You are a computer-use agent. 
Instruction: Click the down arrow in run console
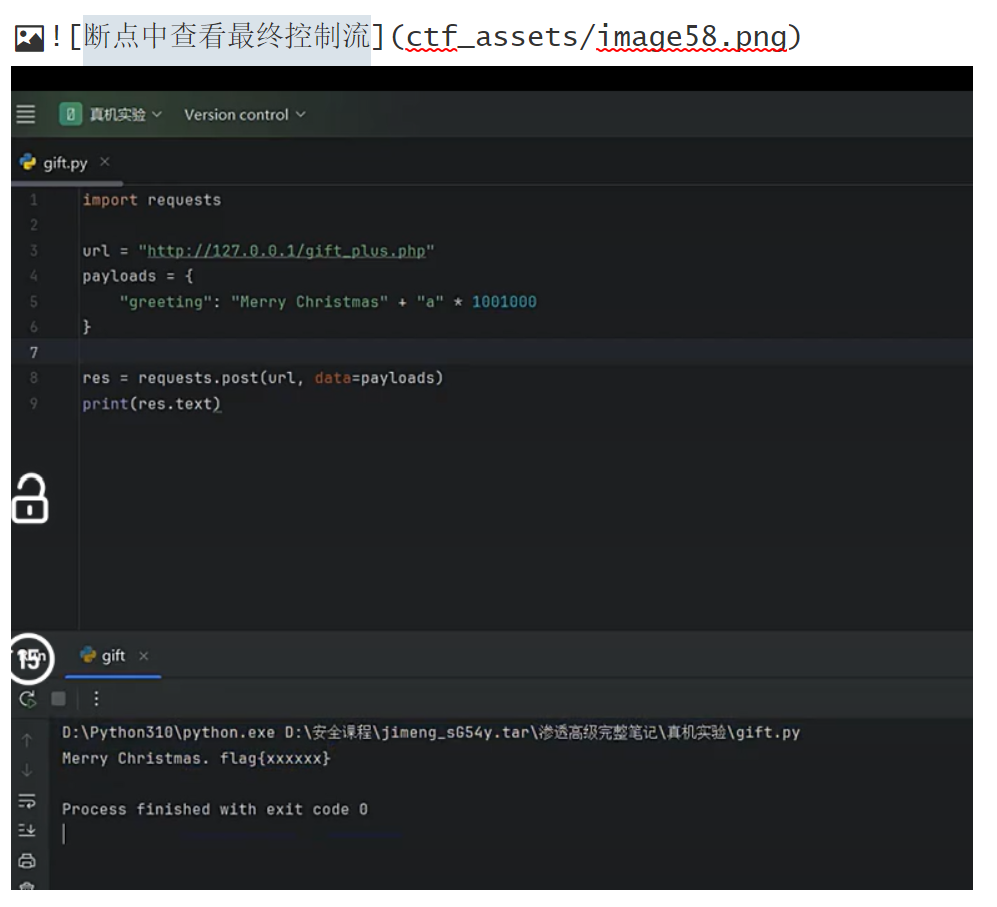[x=27, y=770]
